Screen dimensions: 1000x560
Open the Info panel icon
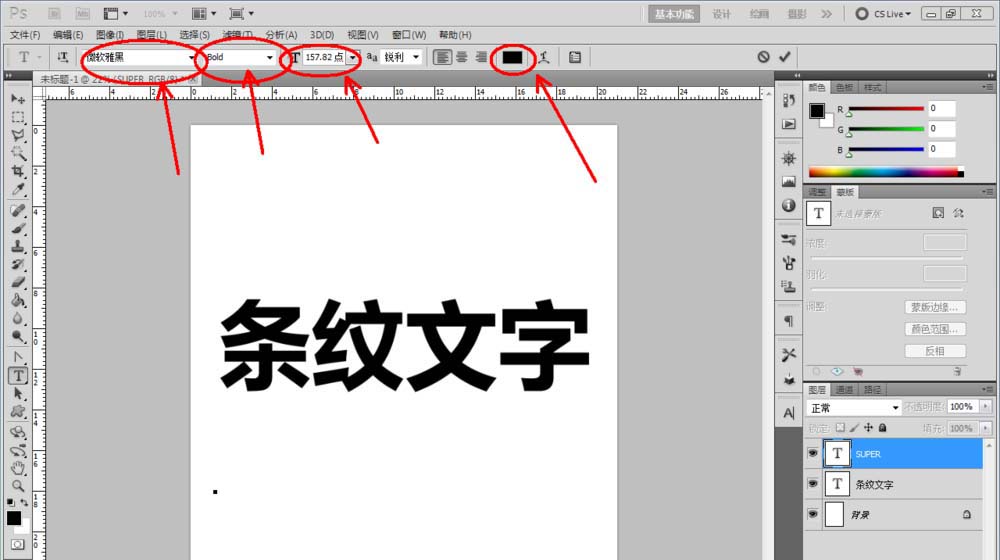[x=789, y=205]
